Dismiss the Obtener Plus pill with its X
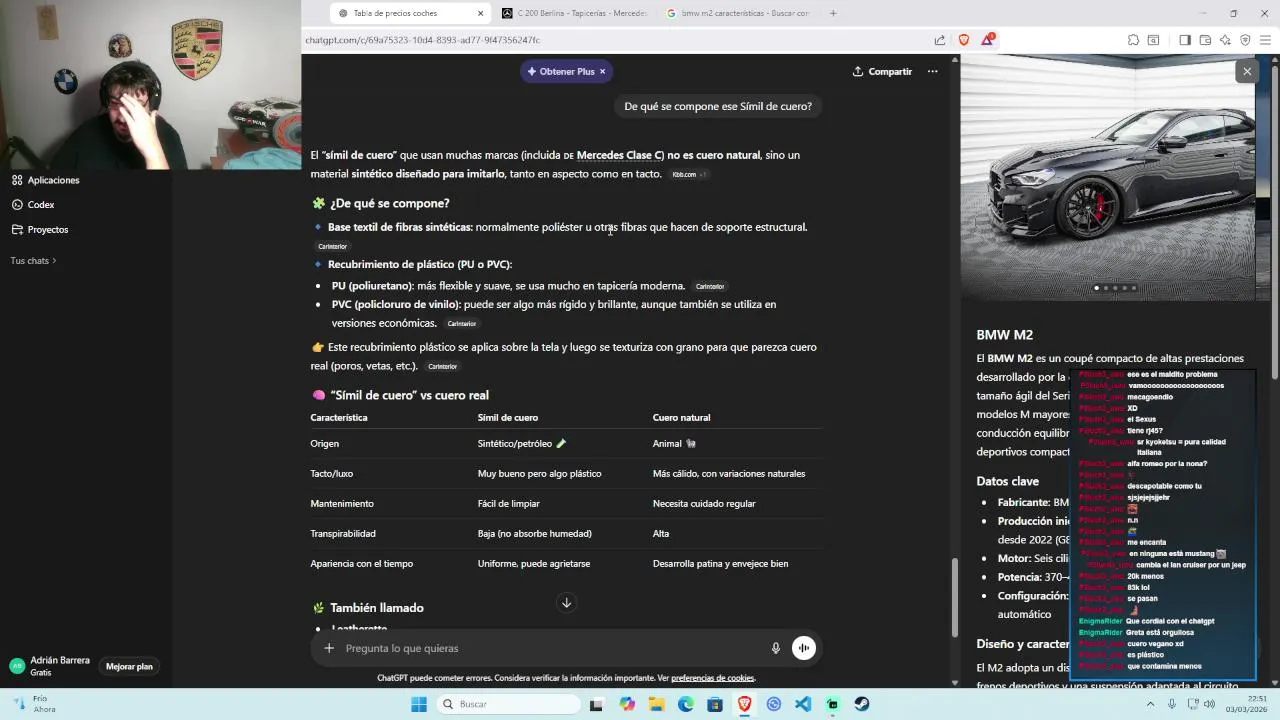This screenshot has width=1280, height=720. [603, 71]
